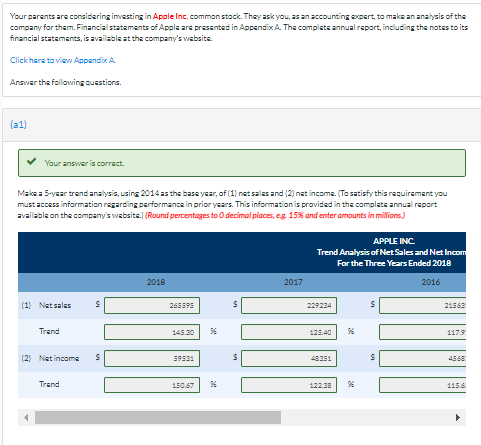This screenshot has width=481, height=445.
Task: Click the 2017 Net income field 48351
Action: point(289,358)
